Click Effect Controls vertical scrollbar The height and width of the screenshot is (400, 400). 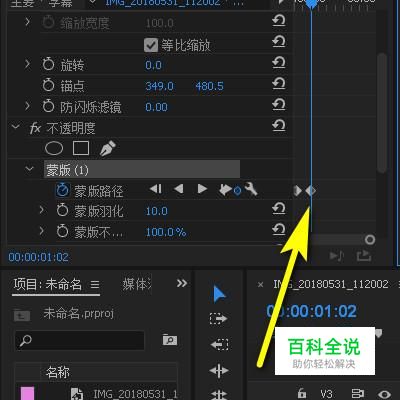pos(382,113)
